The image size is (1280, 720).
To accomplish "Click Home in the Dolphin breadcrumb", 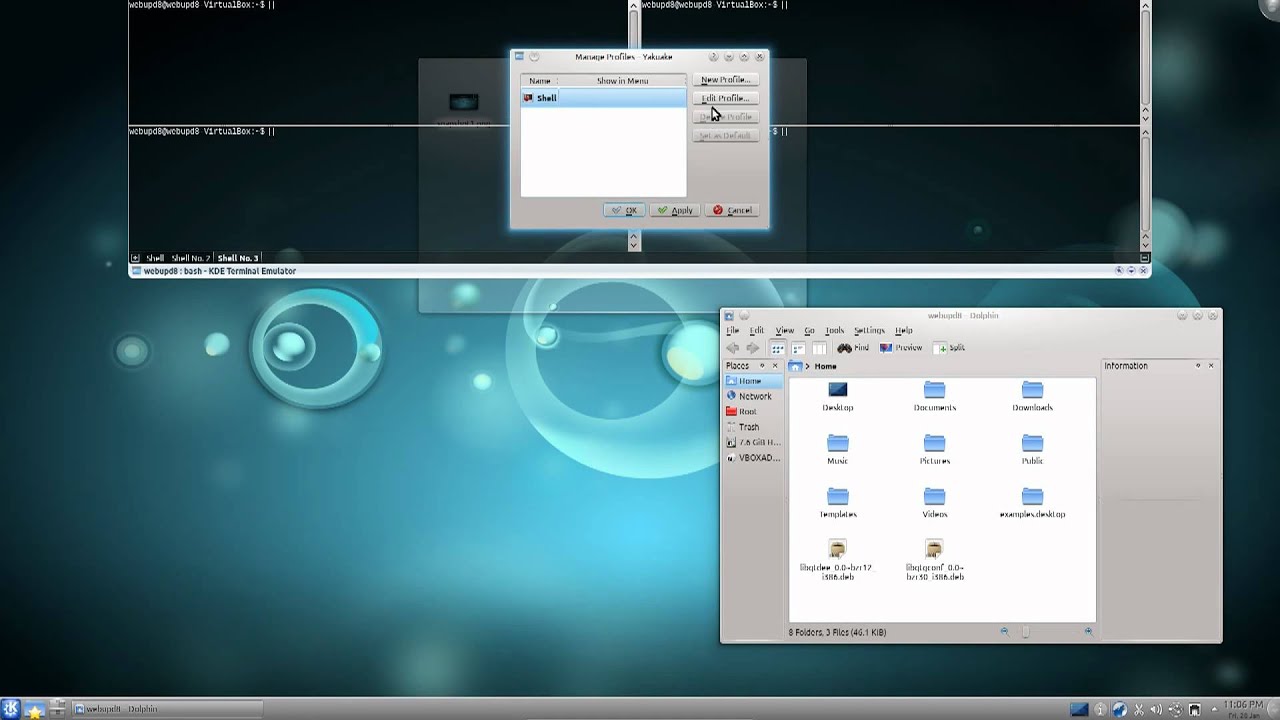I will pyautogui.click(x=825, y=366).
